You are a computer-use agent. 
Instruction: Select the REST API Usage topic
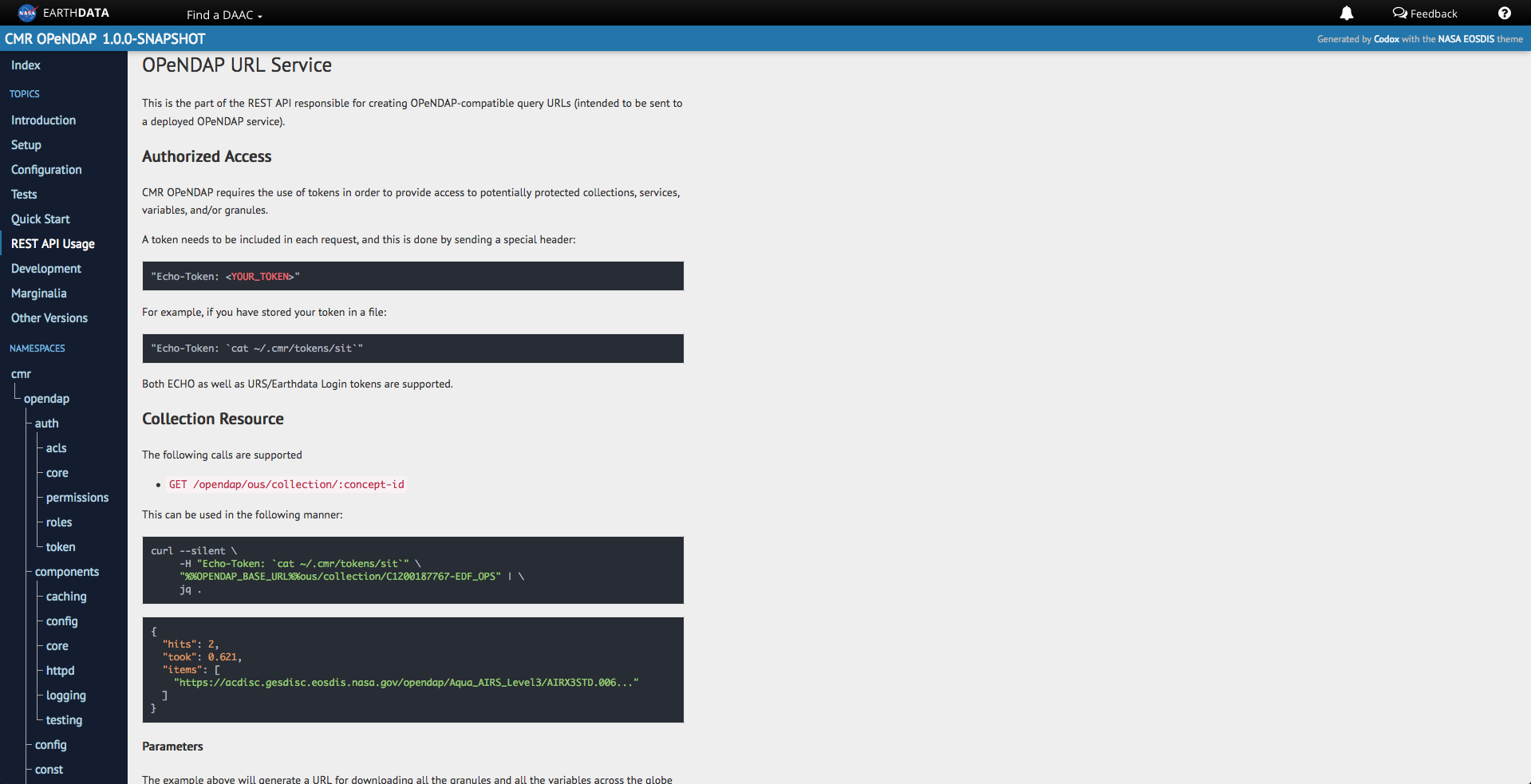(x=53, y=244)
